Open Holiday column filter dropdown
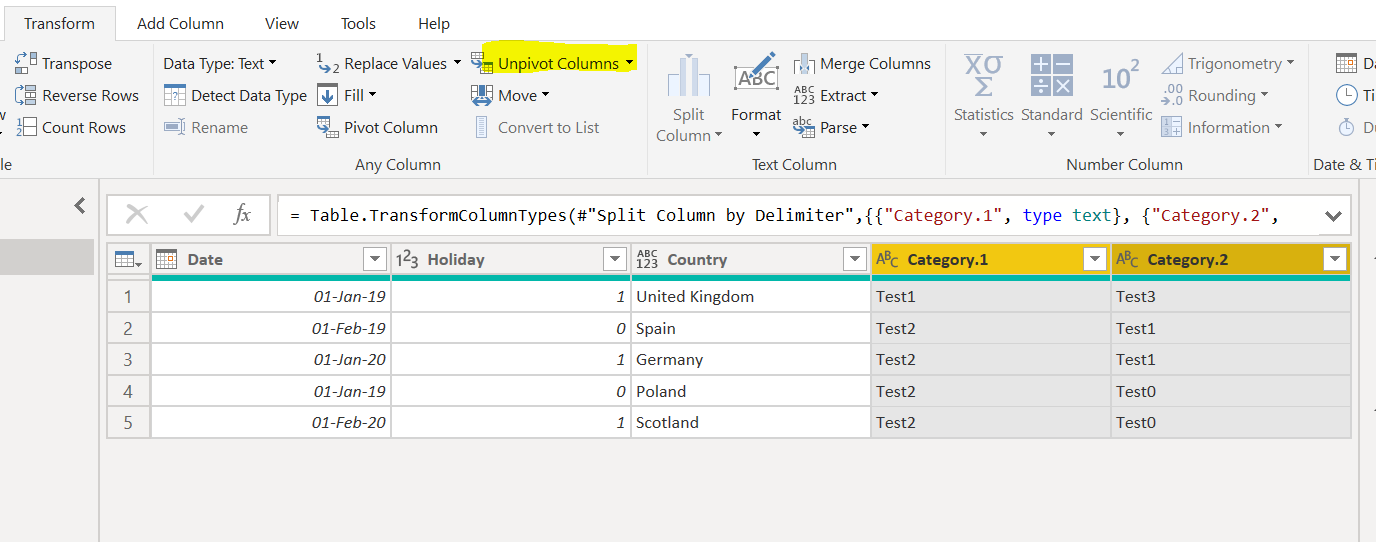The width and height of the screenshot is (1376, 542). point(615,260)
